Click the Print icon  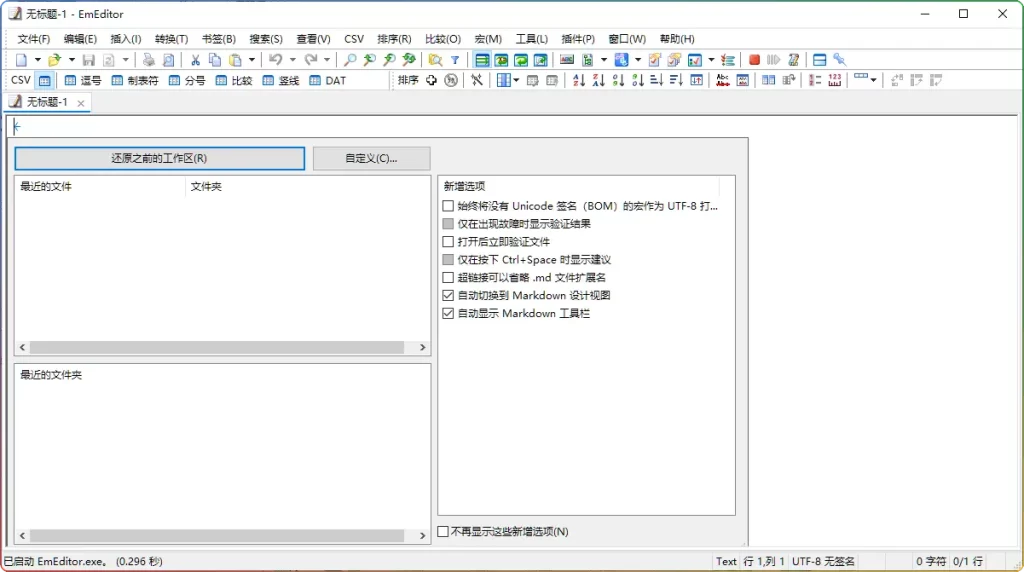(x=149, y=60)
